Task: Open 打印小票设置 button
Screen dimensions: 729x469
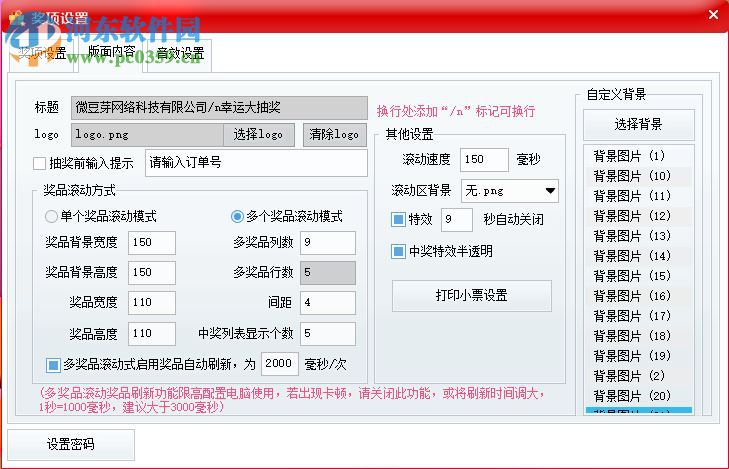Action: pos(471,296)
